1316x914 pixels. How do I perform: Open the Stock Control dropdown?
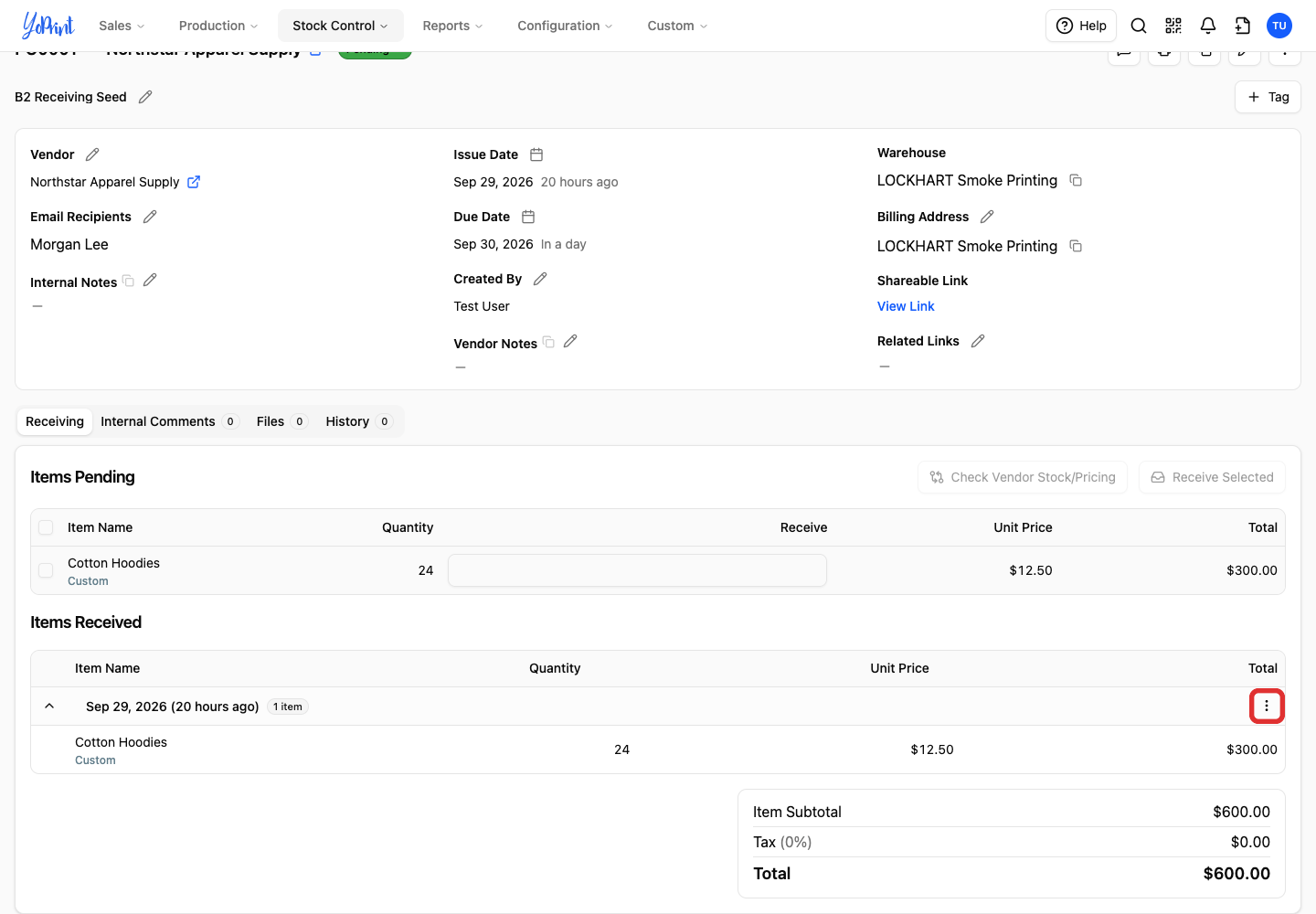coord(340,26)
